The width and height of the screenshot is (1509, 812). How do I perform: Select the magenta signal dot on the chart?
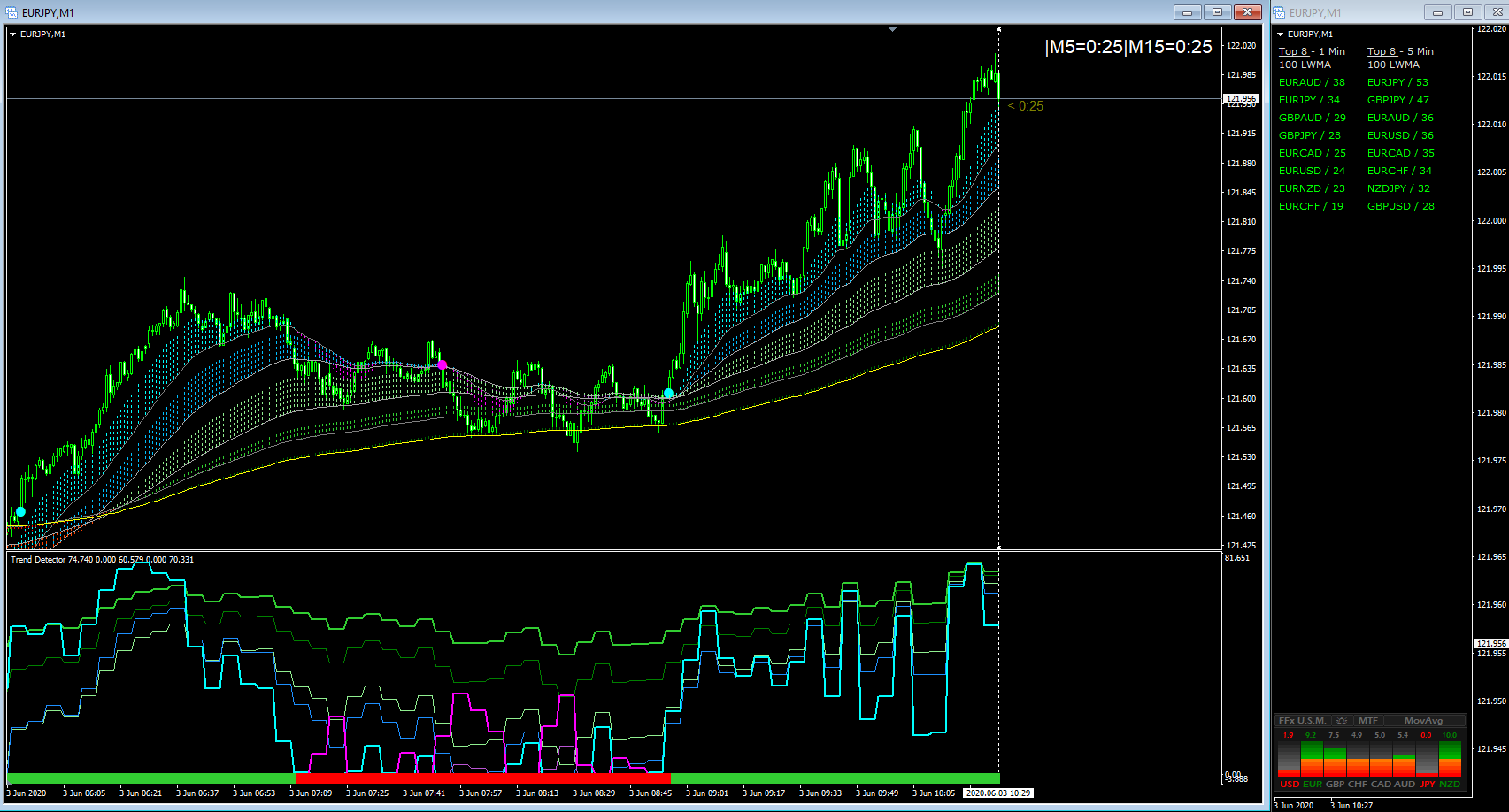click(442, 364)
